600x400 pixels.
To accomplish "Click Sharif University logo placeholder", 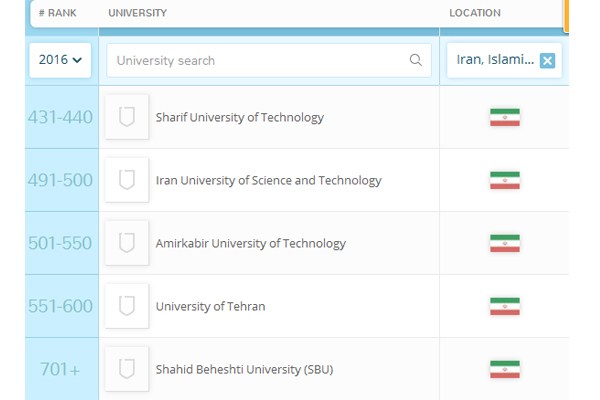I will (127, 117).
